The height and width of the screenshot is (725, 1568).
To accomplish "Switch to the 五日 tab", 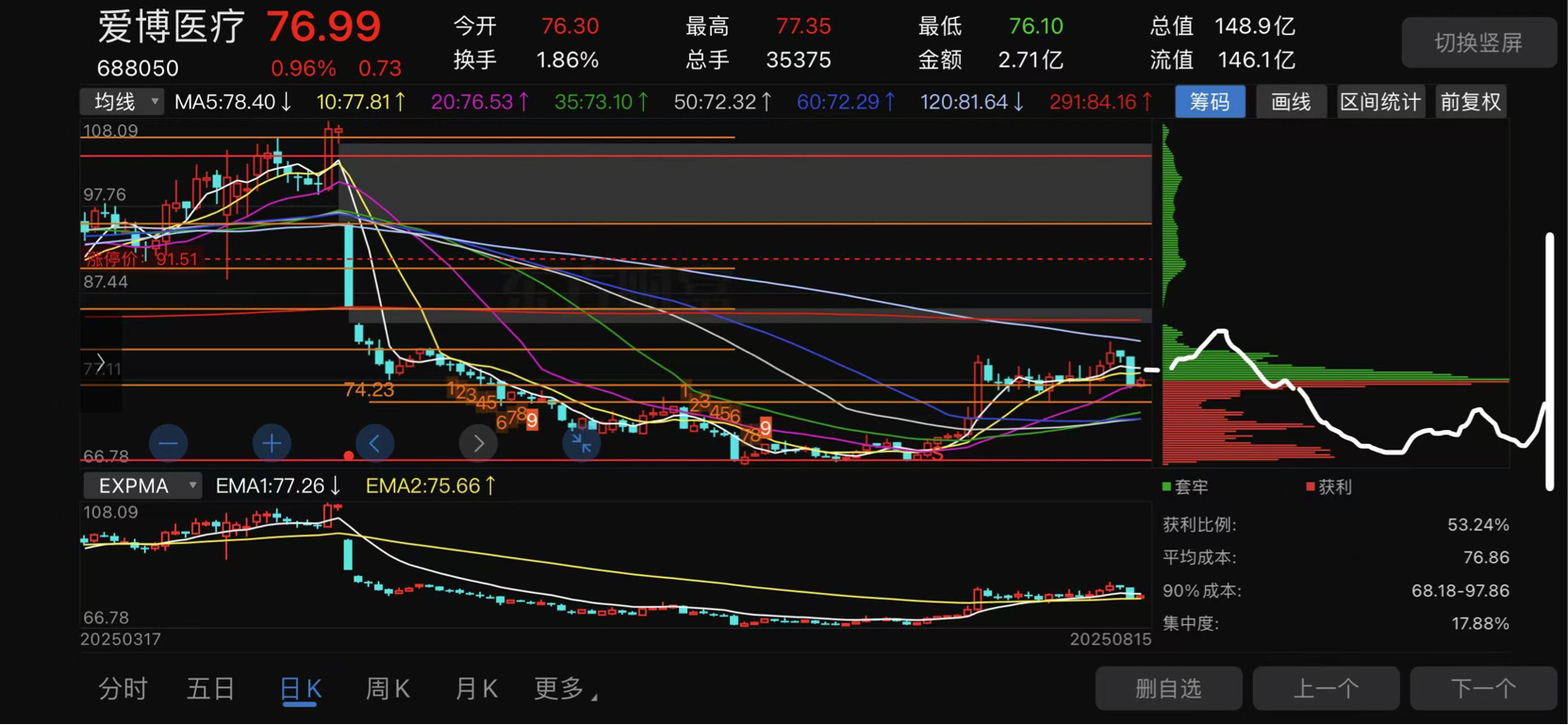I will [x=211, y=689].
